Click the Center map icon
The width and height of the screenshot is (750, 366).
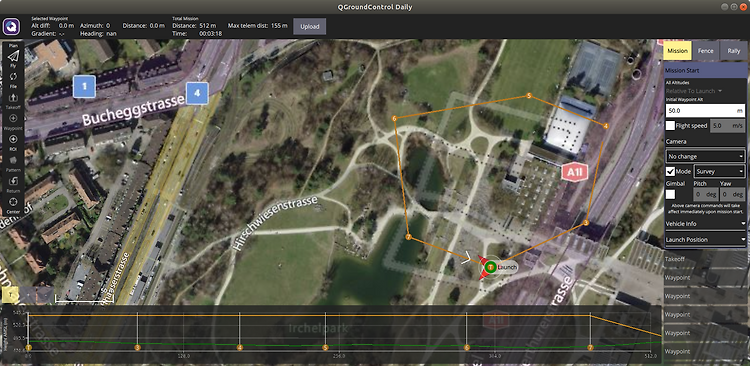pyautogui.click(x=13, y=201)
